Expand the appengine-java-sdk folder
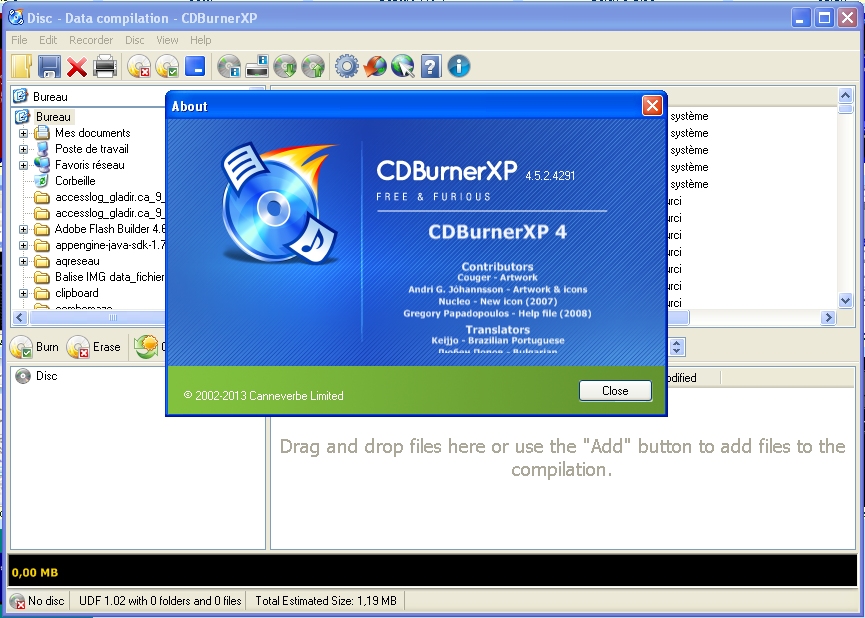Viewport: 865px width, 618px height. (23, 245)
